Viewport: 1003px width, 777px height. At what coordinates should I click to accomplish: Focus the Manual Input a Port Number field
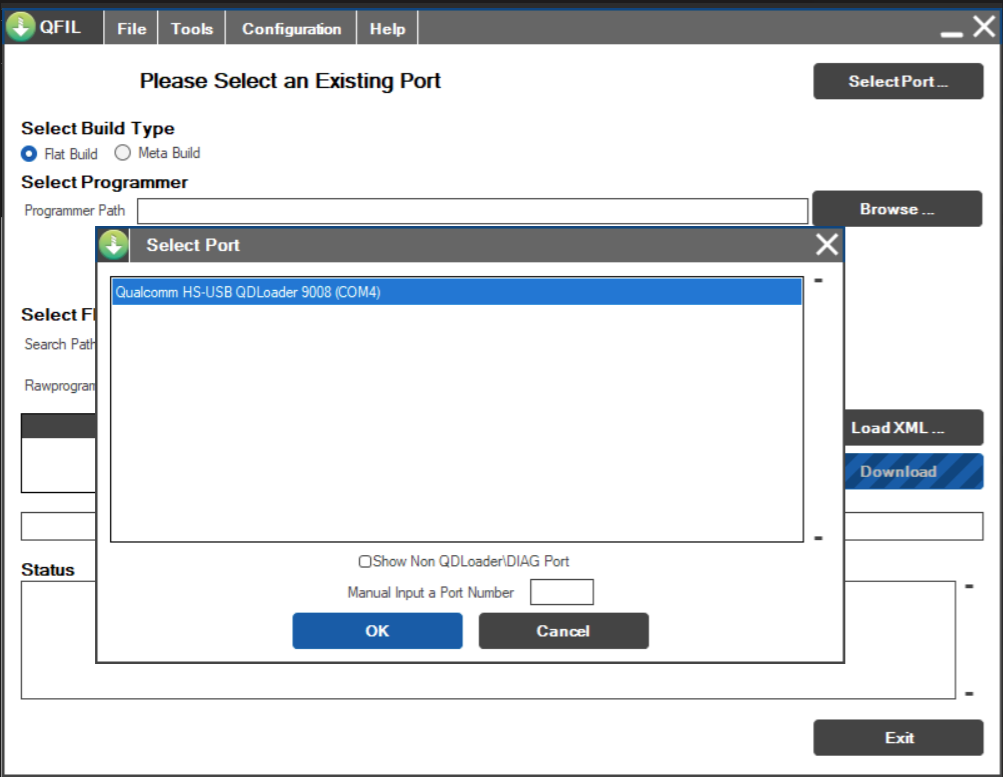point(562,592)
